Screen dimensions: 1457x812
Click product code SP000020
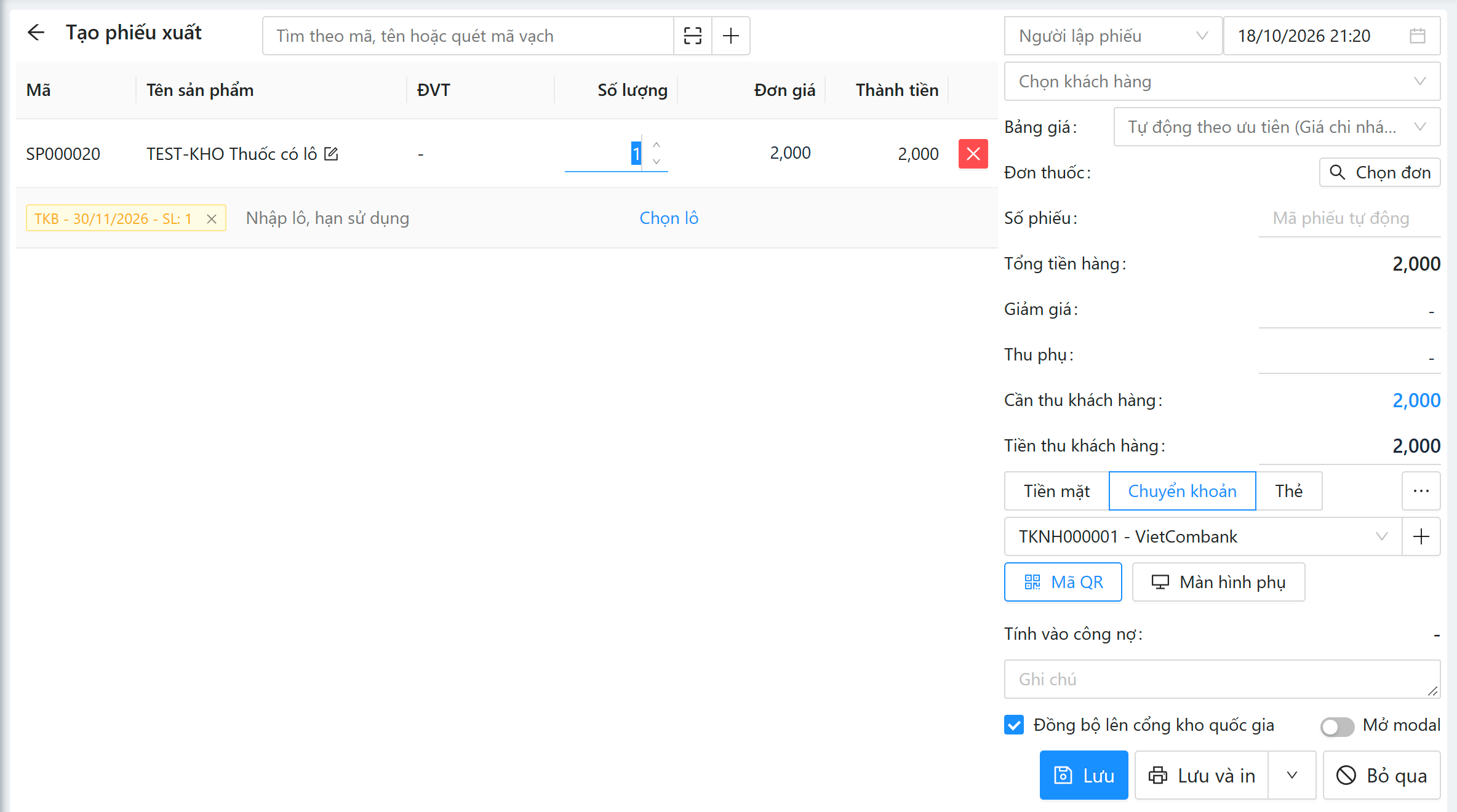[x=63, y=154]
